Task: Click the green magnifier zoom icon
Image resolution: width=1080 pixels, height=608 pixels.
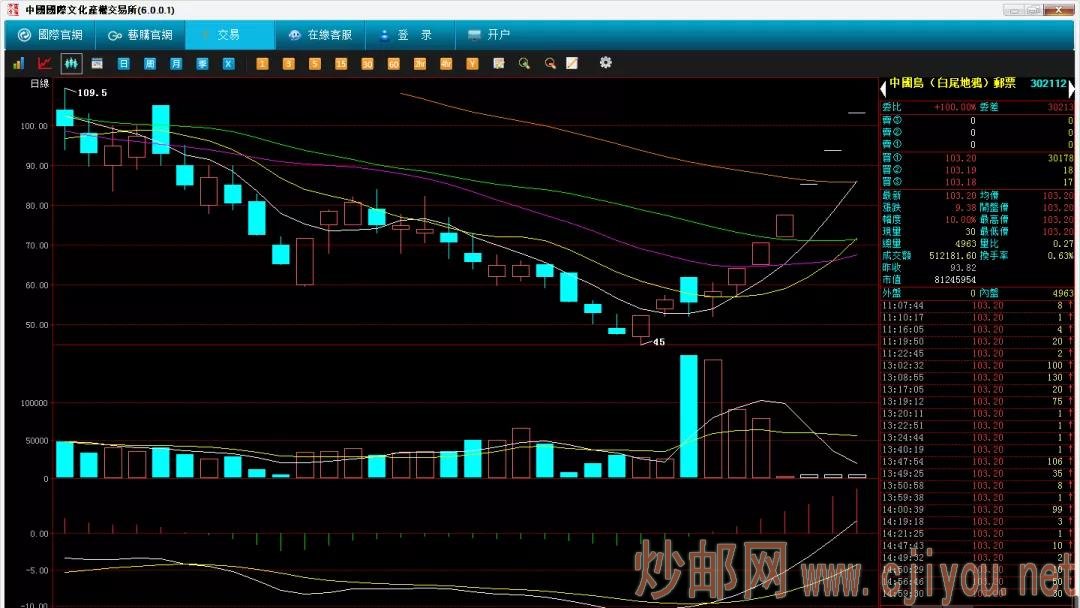Action: click(x=524, y=63)
